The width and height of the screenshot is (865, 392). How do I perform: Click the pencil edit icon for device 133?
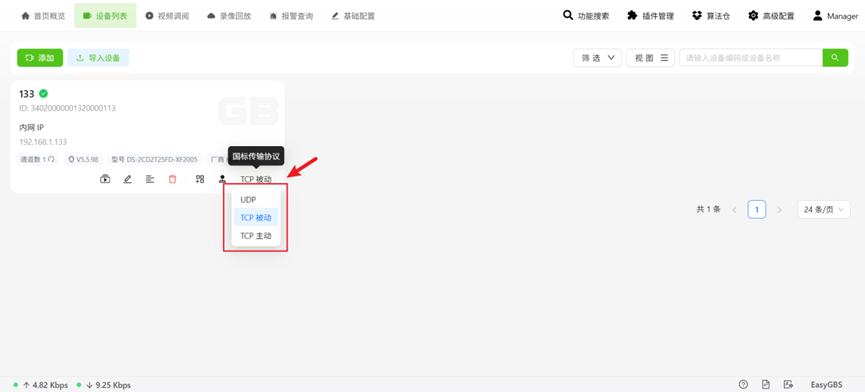coord(127,179)
